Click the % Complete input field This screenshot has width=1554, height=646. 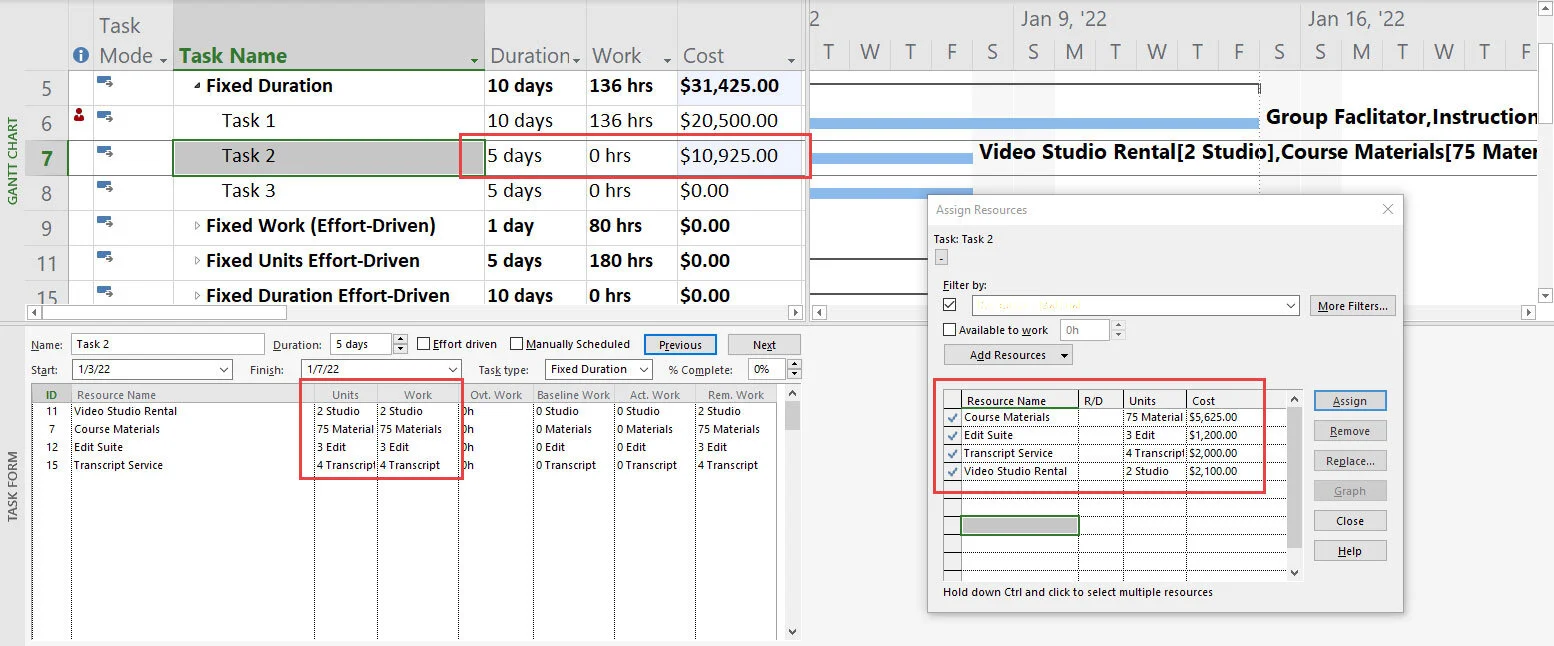pos(767,369)
